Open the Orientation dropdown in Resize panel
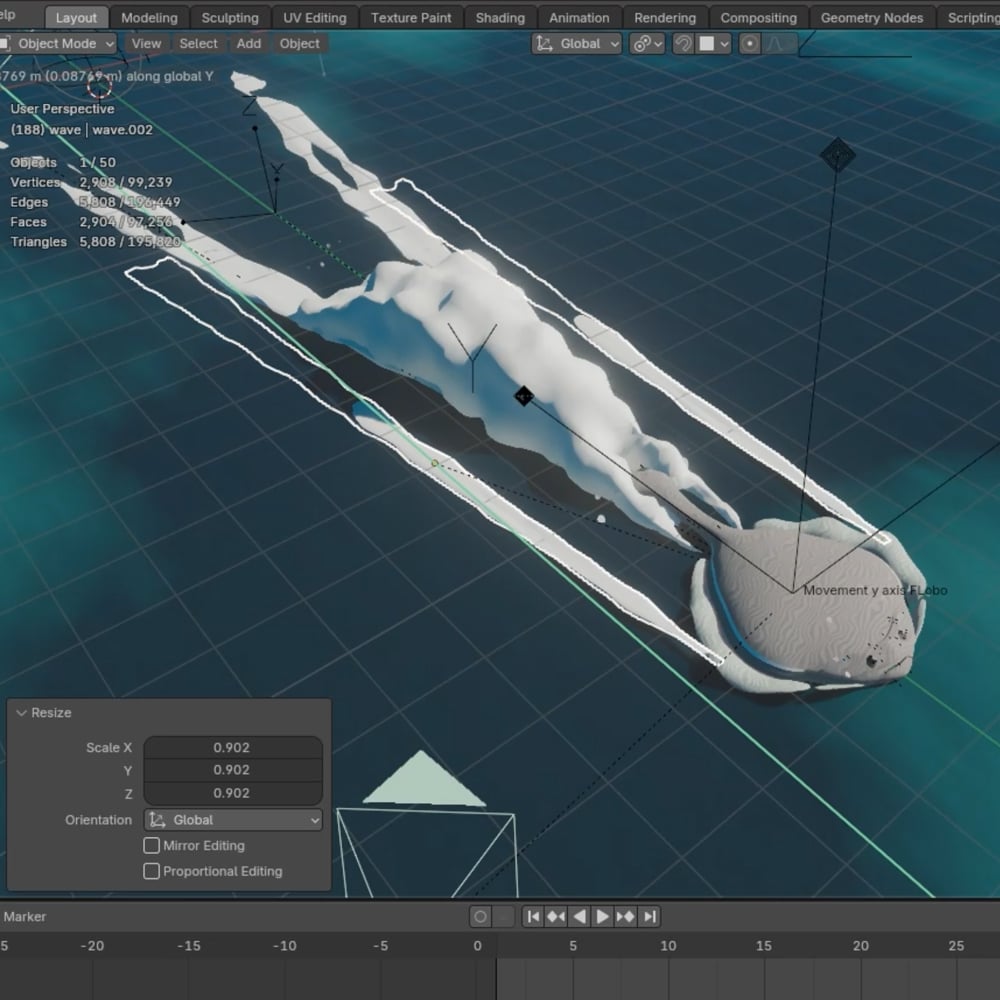The width and height of the screenshot is (1000, 1000). (233, 820)
